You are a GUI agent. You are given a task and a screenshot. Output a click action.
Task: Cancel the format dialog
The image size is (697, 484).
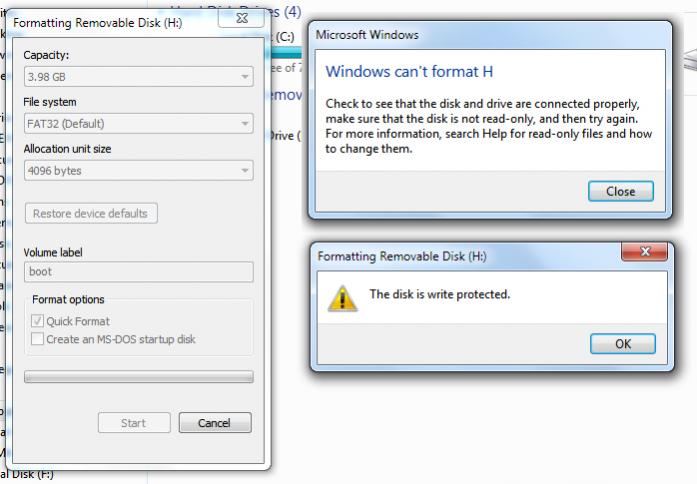coord(215,423)
